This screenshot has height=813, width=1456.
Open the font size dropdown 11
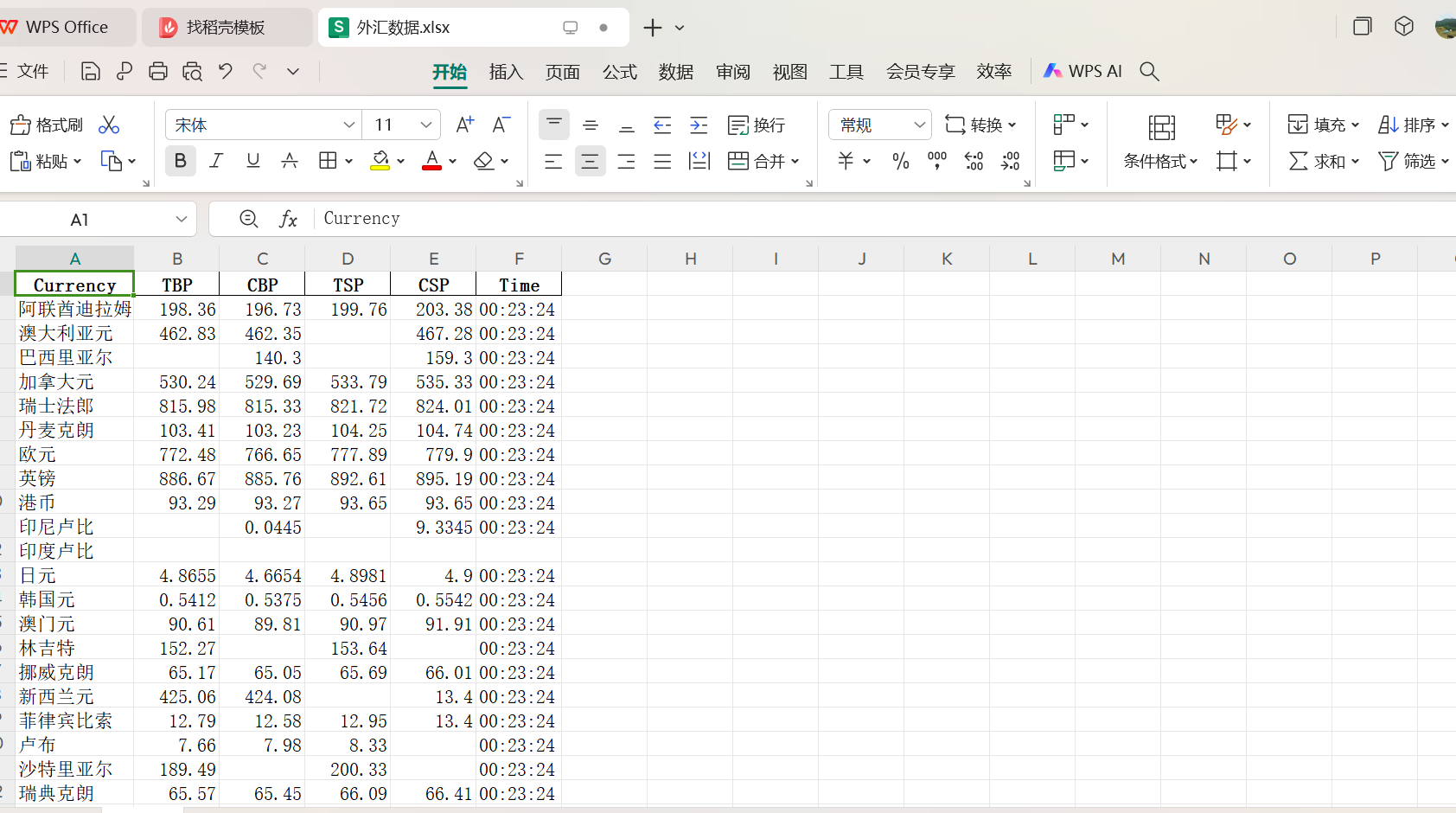425,125
